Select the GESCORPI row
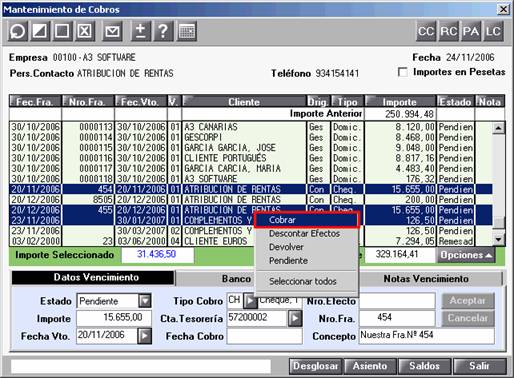Screen dimensions: 514x378 pyautogui.click(x=251, y=137)
